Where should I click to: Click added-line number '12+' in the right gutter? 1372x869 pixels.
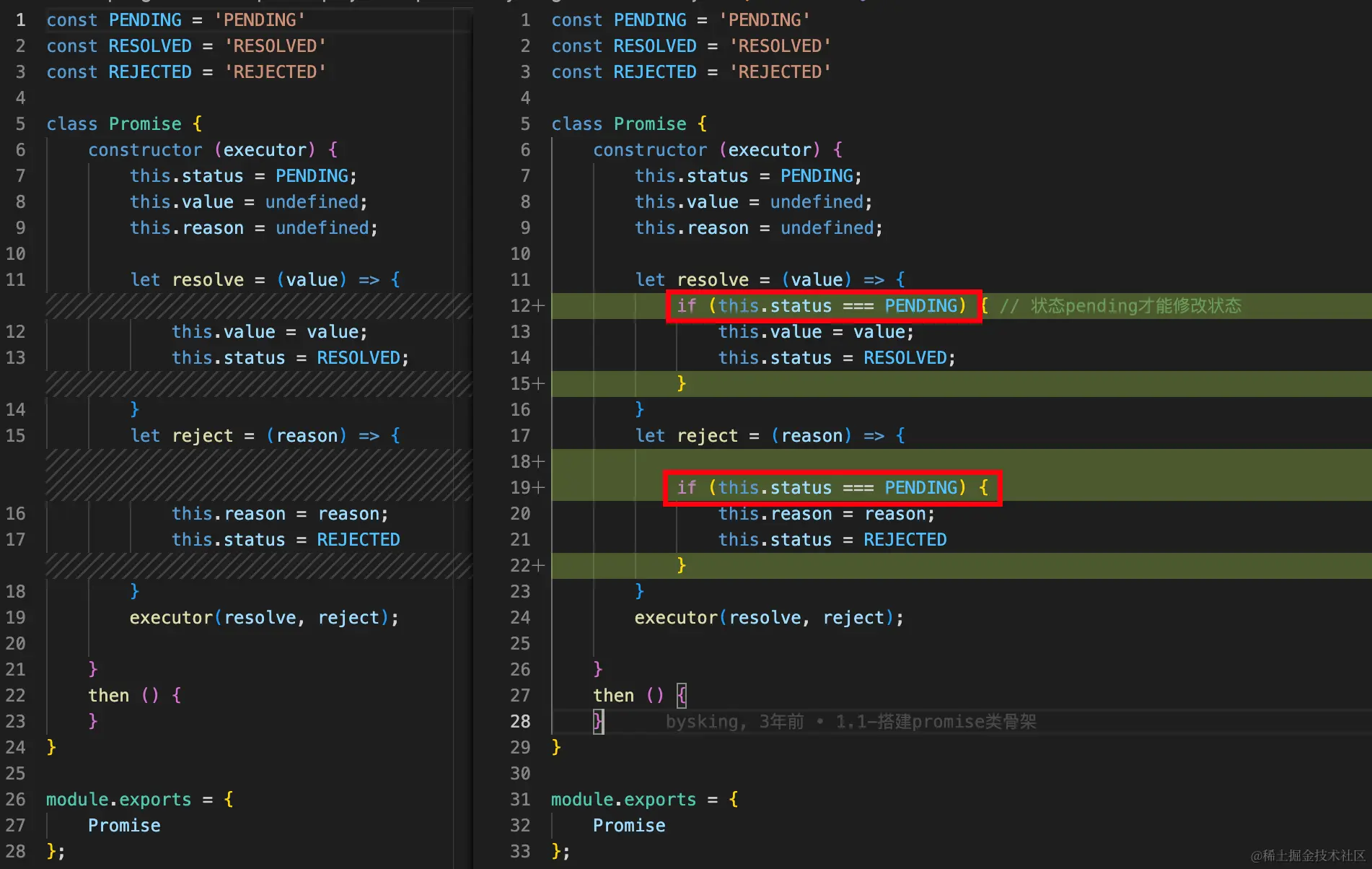click(x=527, y=306)
